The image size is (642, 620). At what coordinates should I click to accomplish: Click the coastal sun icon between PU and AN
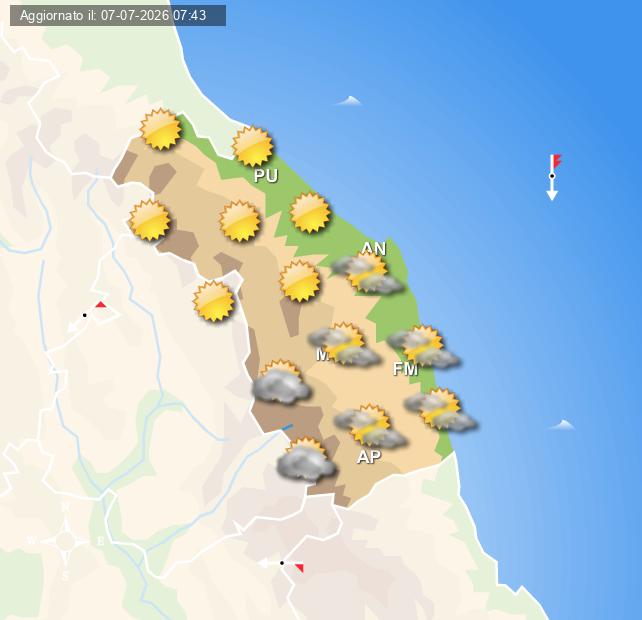[310, 213]
